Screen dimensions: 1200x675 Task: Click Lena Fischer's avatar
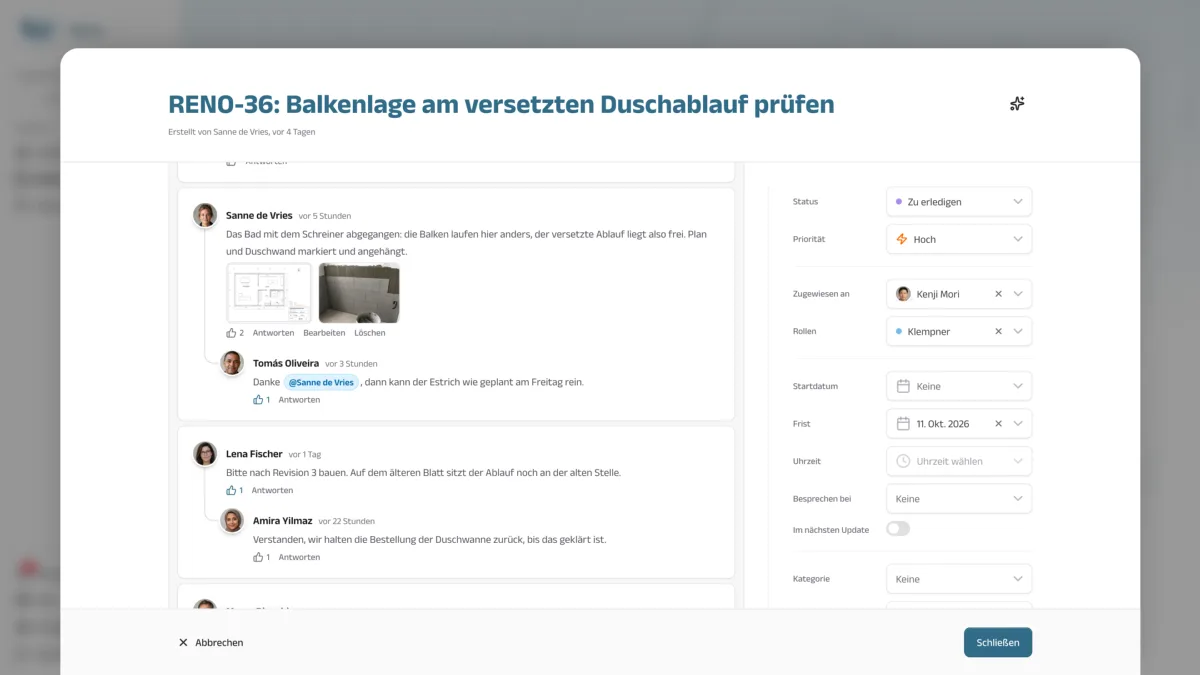[205, 454]
